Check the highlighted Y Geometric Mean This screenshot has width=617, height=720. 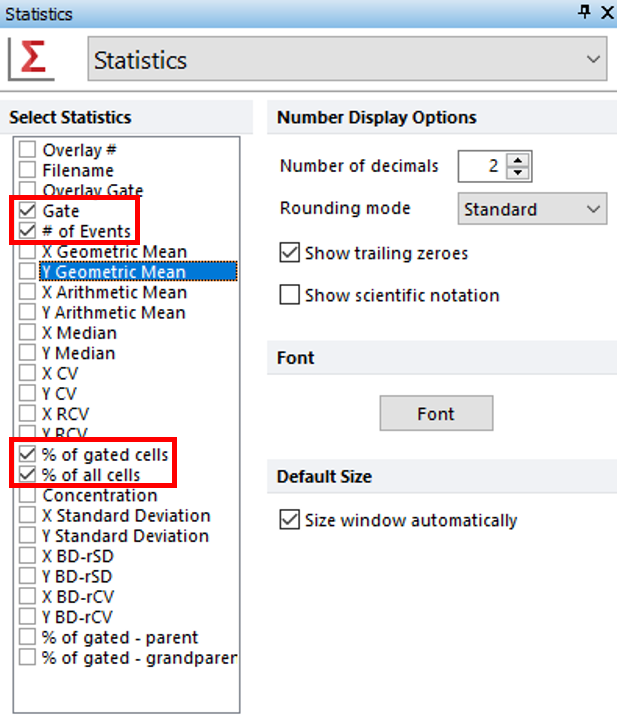tap(28, 271)
